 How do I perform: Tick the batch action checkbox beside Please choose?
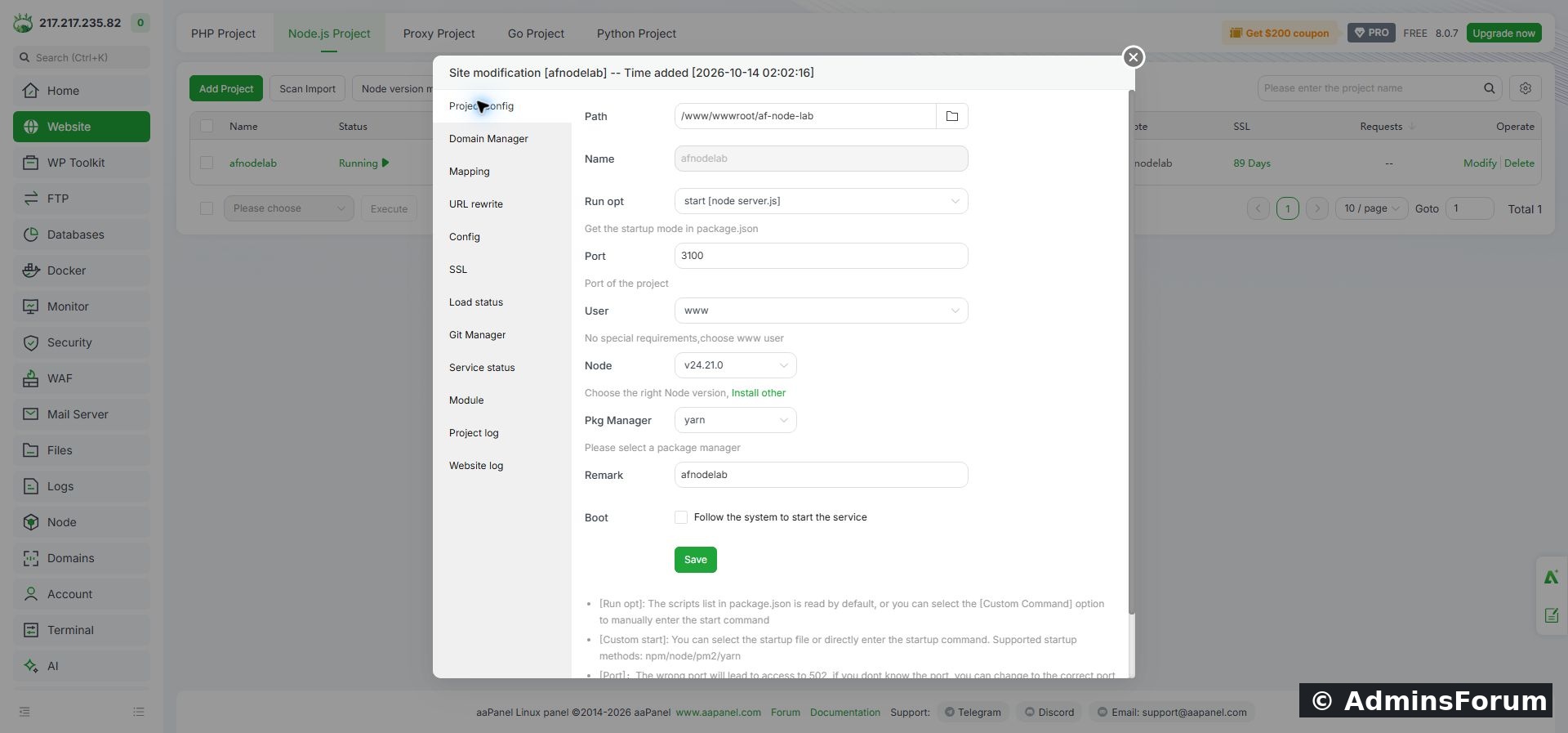207,208
